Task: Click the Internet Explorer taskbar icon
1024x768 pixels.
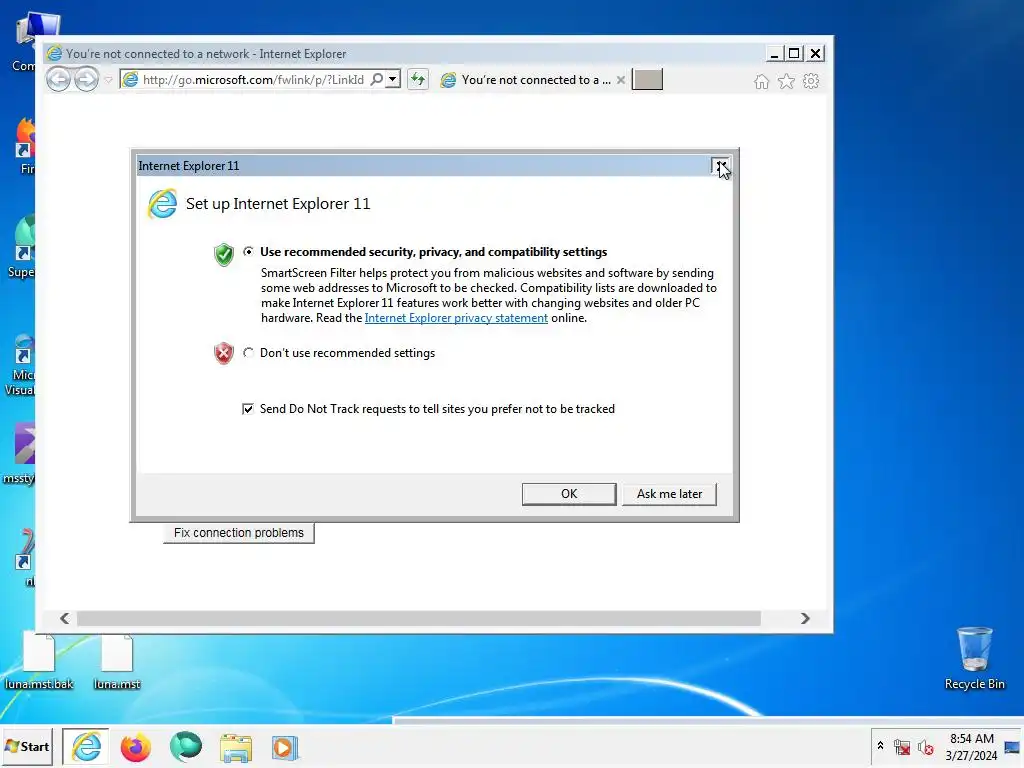Action: pyautogui.click(x=86, y=746)
